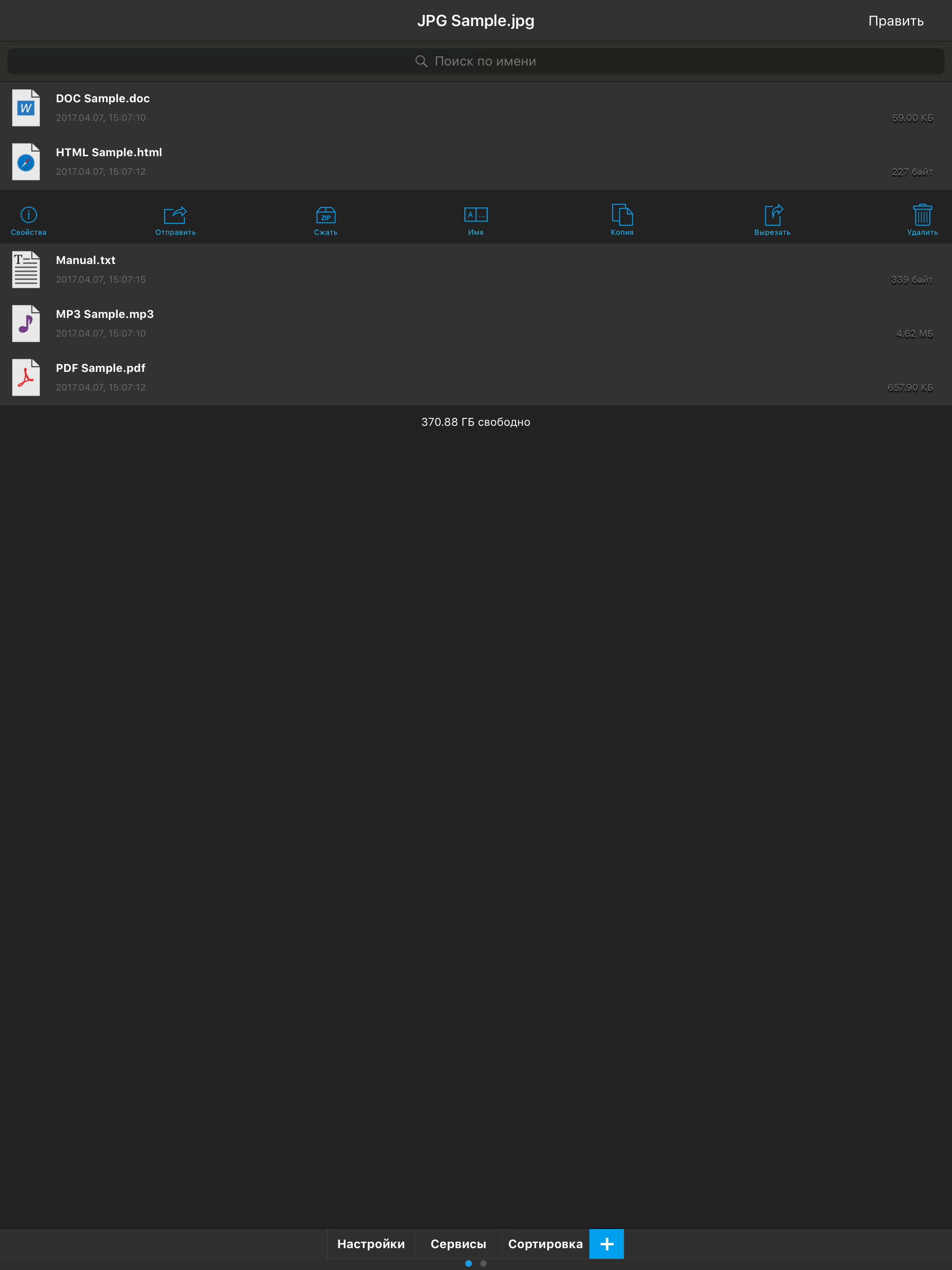Cut file using Вырезать icon
Viewport: 952px width, 1270px height.
[x=772, y=220]
